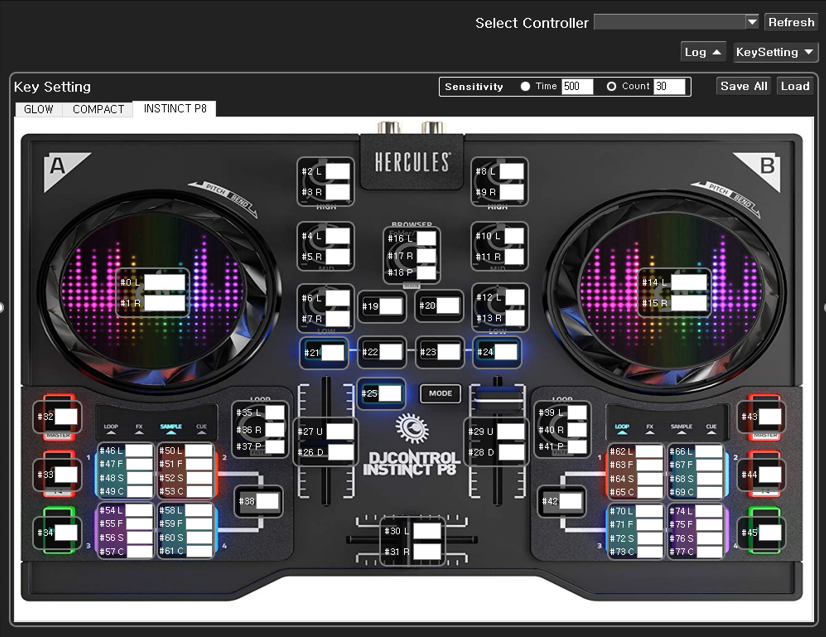Select the Time sensitivity radio button
Image resolution: width=826 pixels, height=637 pixels.
pyautogui.click(x=526, y=87)
